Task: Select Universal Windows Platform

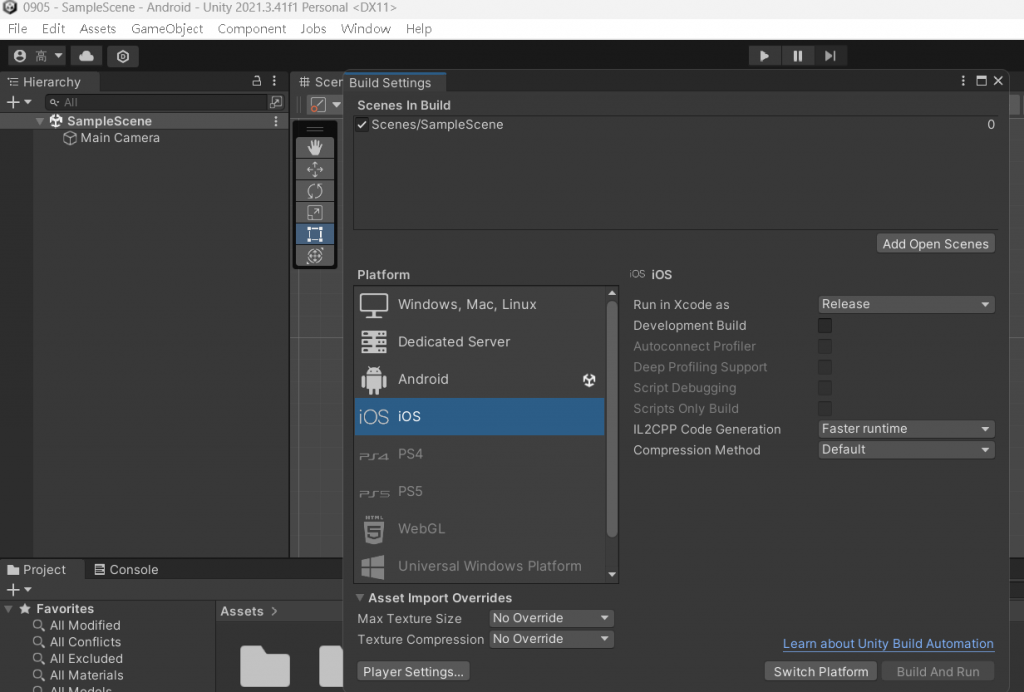Action: click(479, 566)
